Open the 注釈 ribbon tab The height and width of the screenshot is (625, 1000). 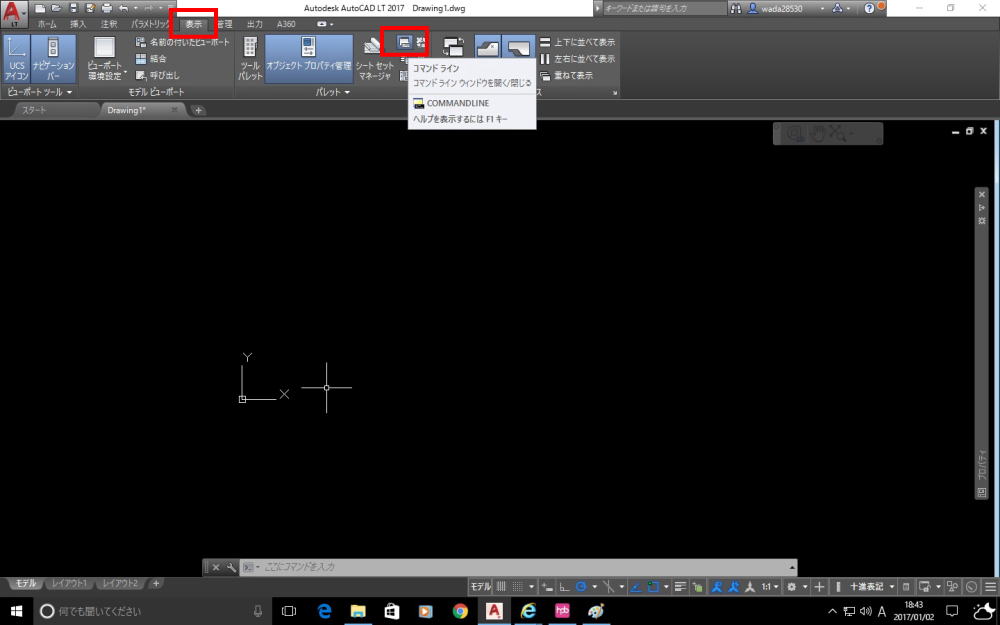[109, 24]
